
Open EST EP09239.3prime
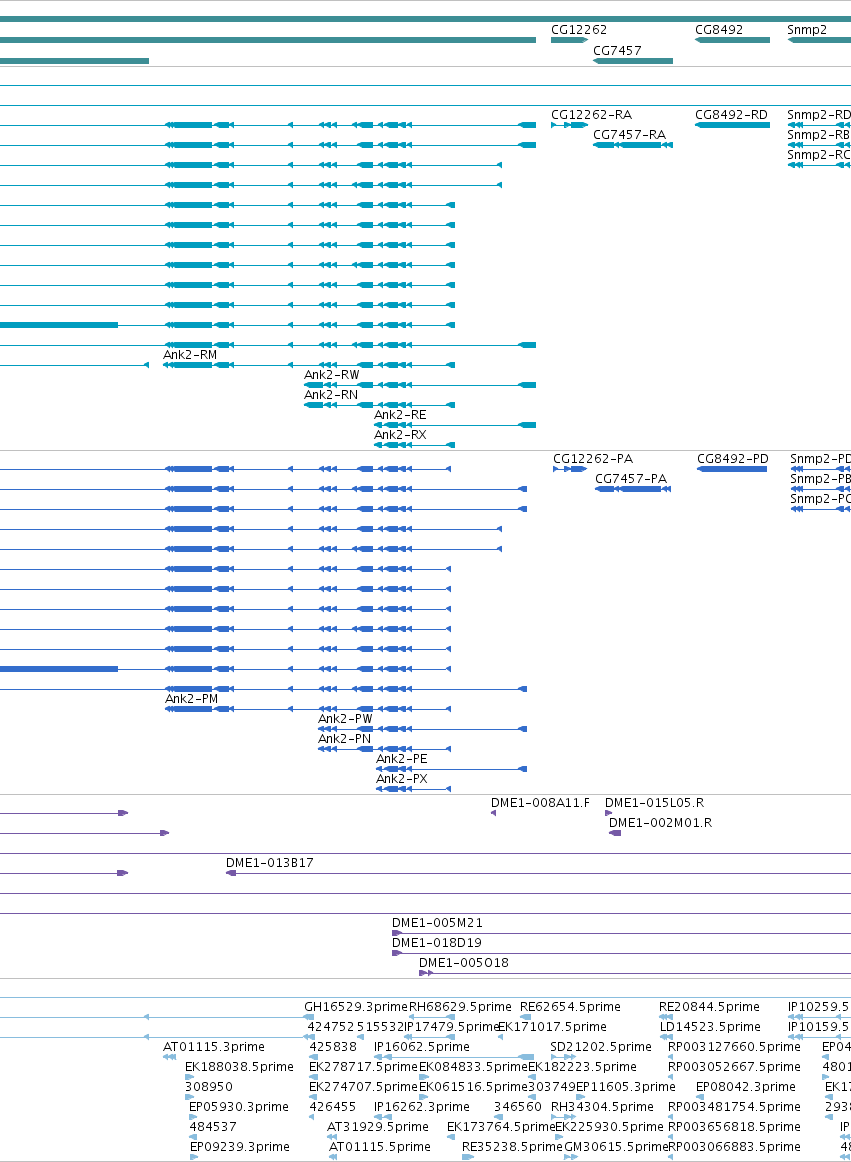[x=239, y=1147]
